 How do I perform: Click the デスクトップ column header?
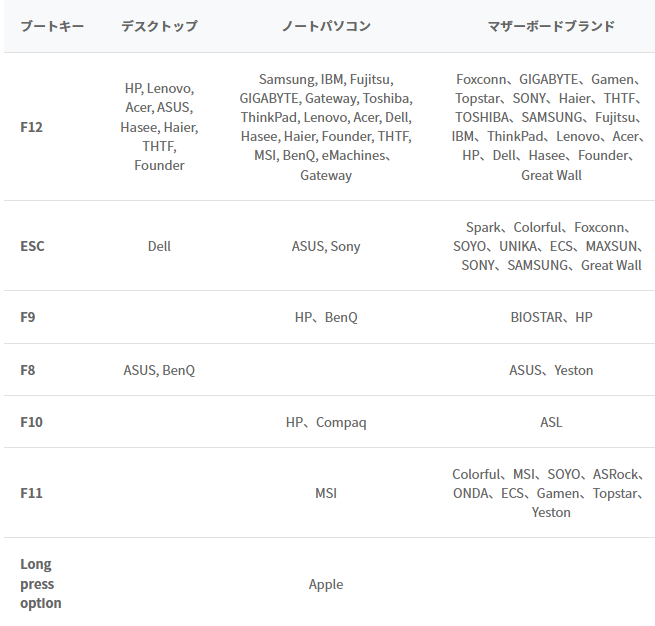(x=159, y=26)
